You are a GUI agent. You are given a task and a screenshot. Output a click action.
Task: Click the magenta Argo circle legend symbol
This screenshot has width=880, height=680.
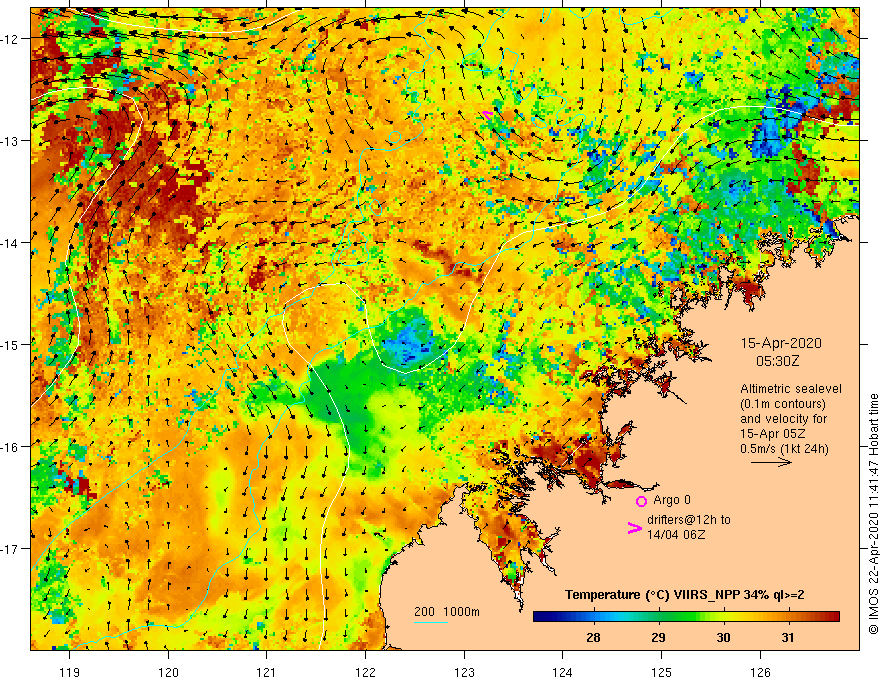tap(641, 501)
